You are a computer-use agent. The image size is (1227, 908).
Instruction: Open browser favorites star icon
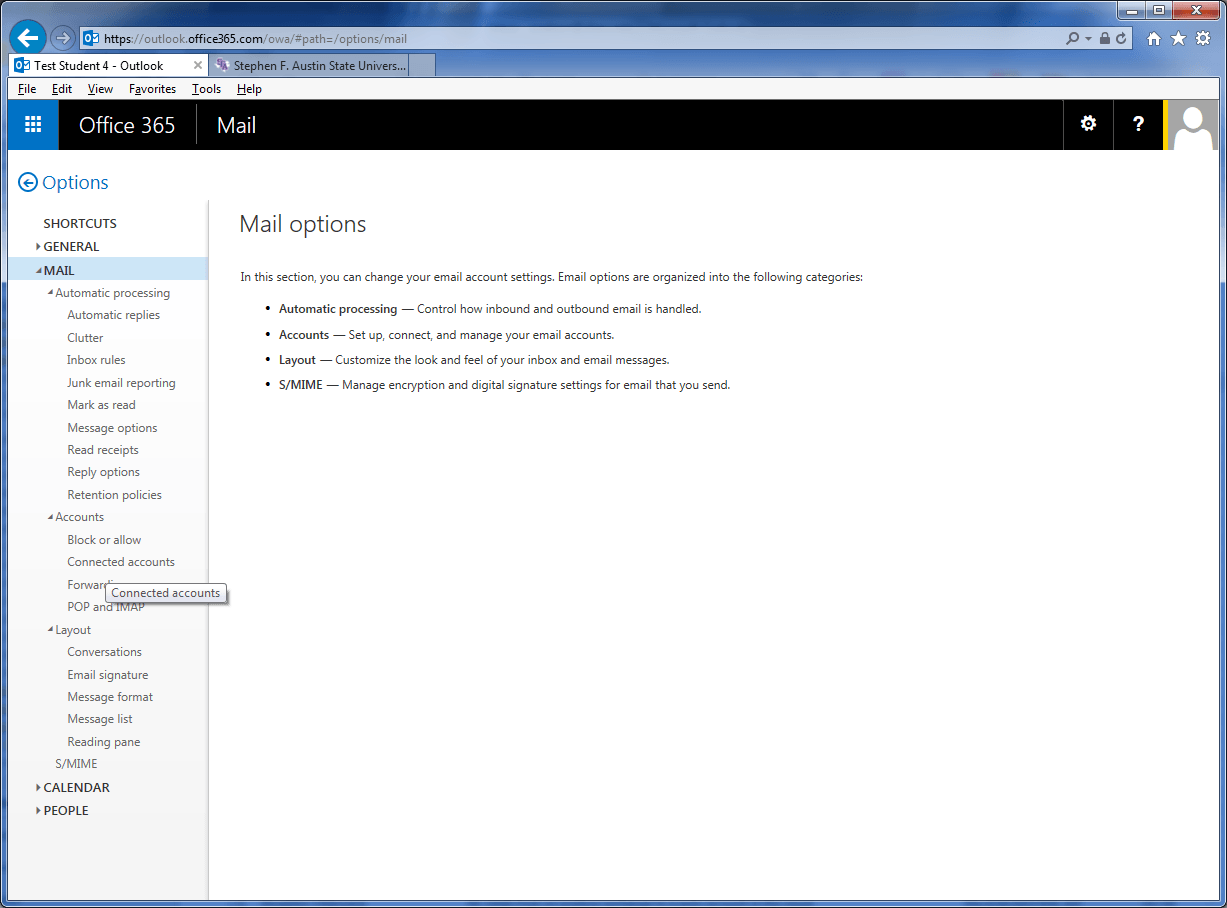click(x=1178, y=38)
